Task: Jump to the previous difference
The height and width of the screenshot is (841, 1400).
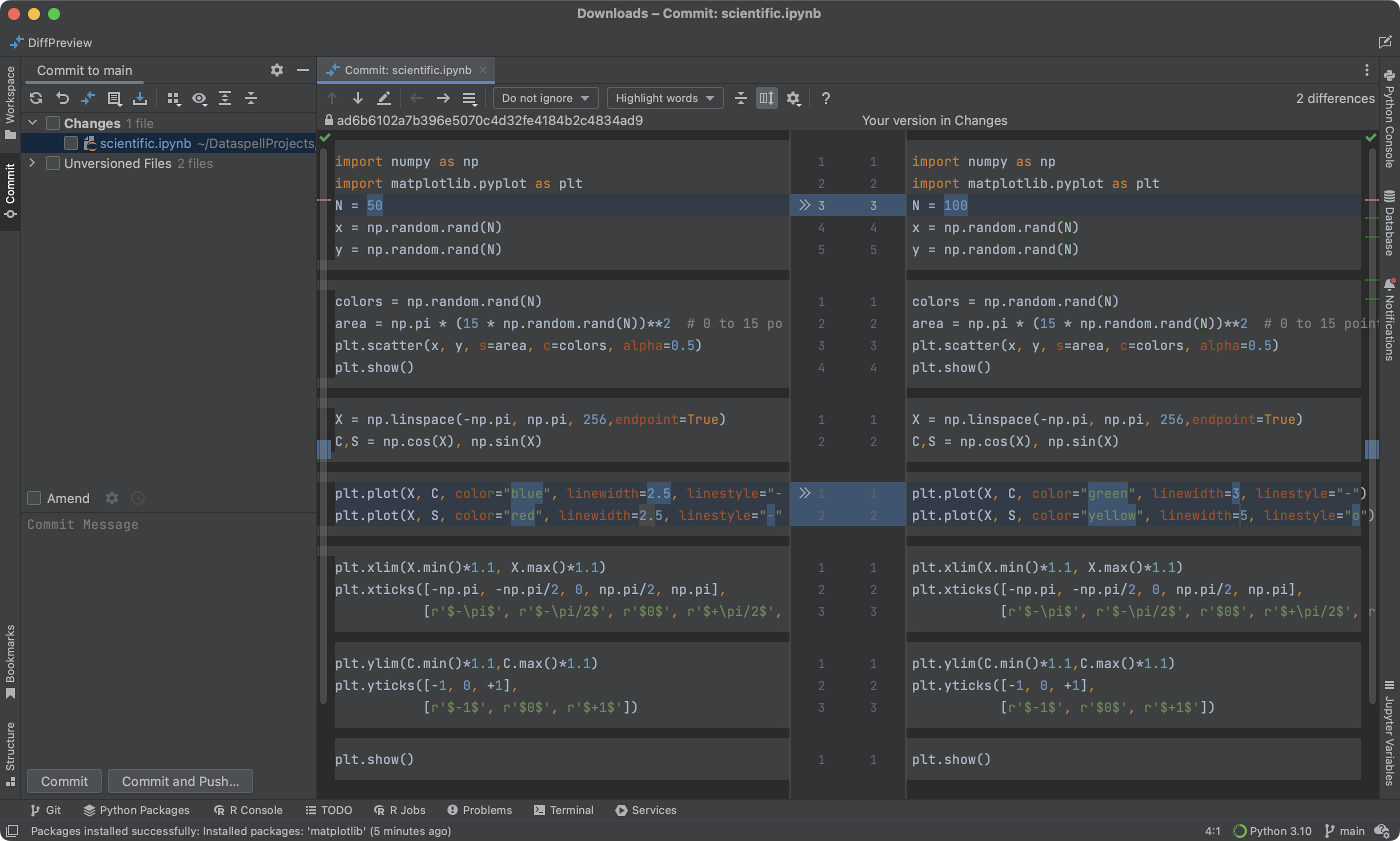Action: click(332, 97)
